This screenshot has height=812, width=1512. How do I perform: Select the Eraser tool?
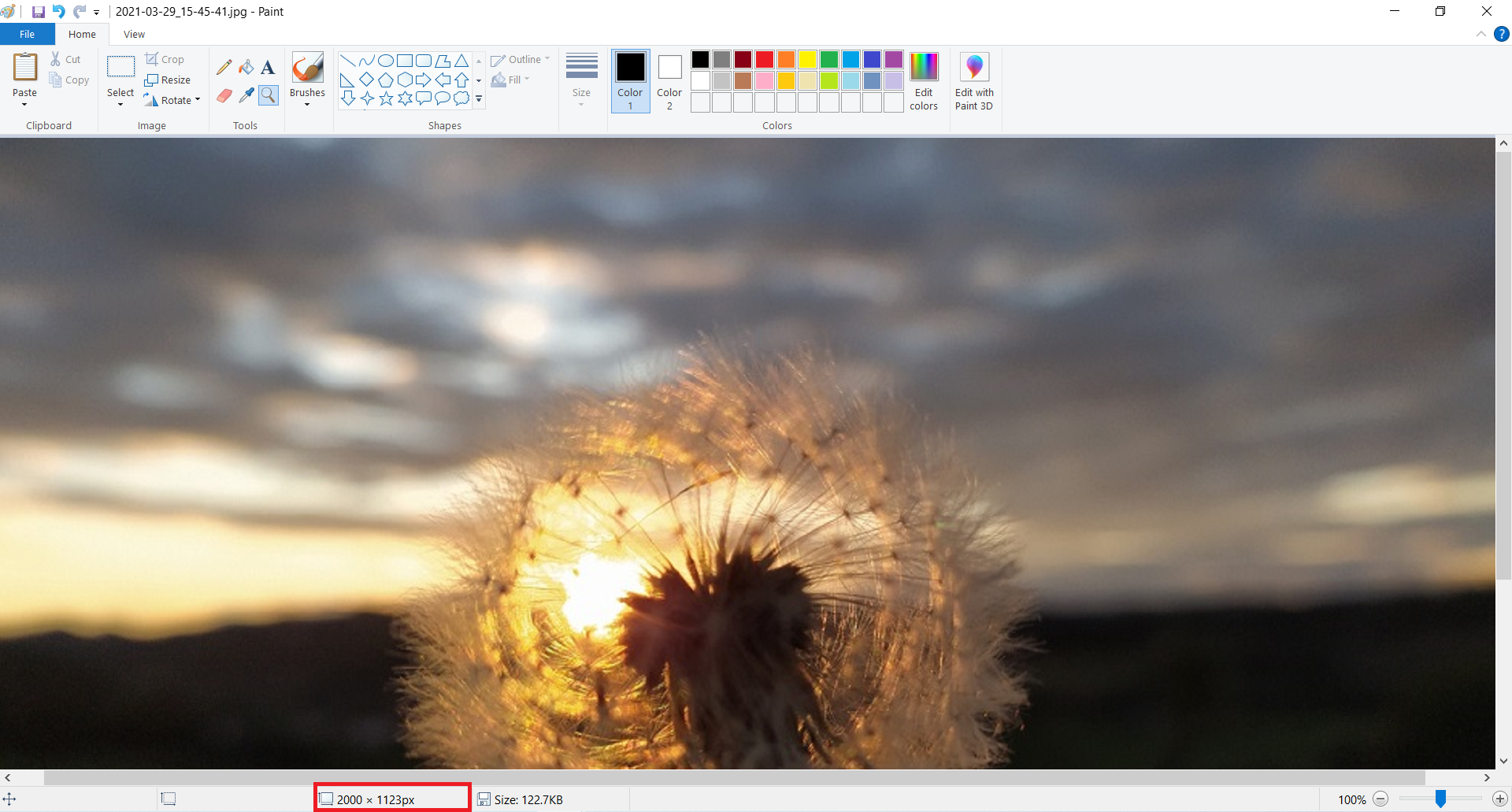tap(224, 95)
